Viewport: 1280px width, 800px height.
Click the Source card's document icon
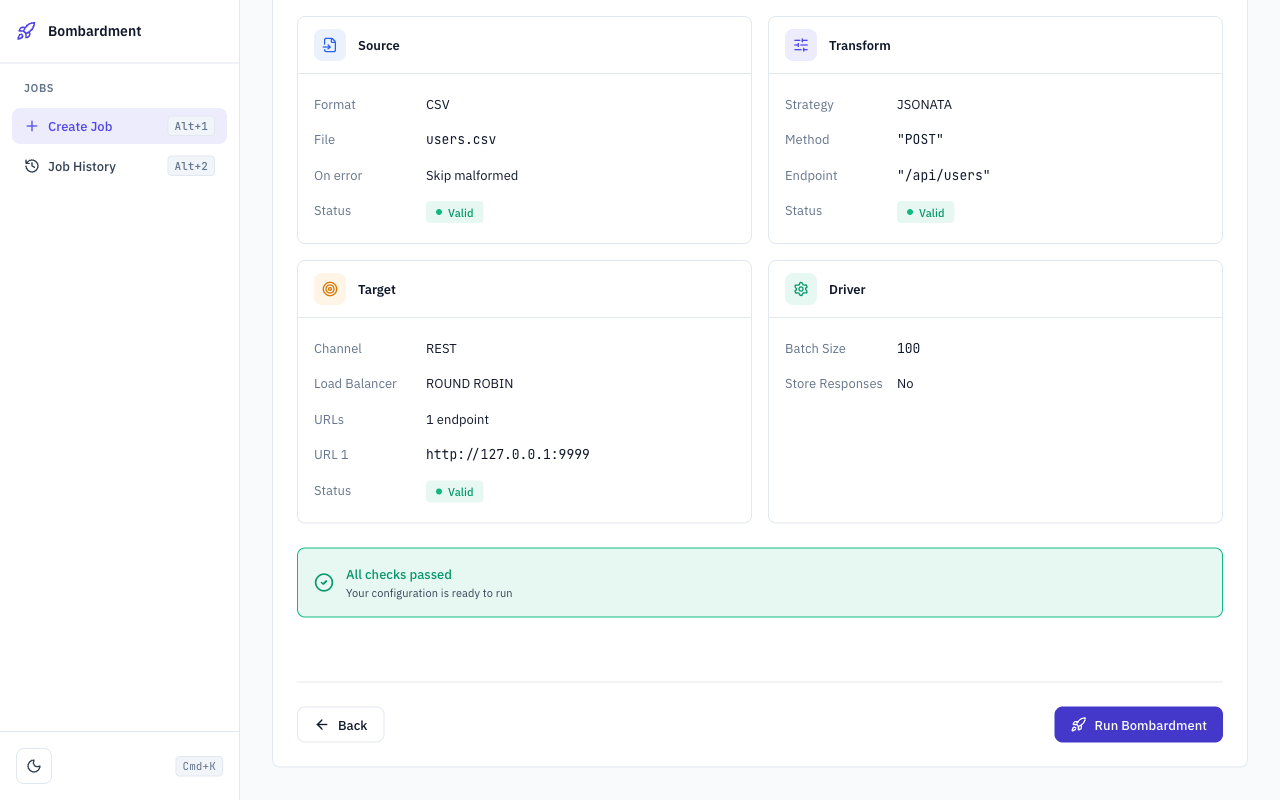click(329, 45)
